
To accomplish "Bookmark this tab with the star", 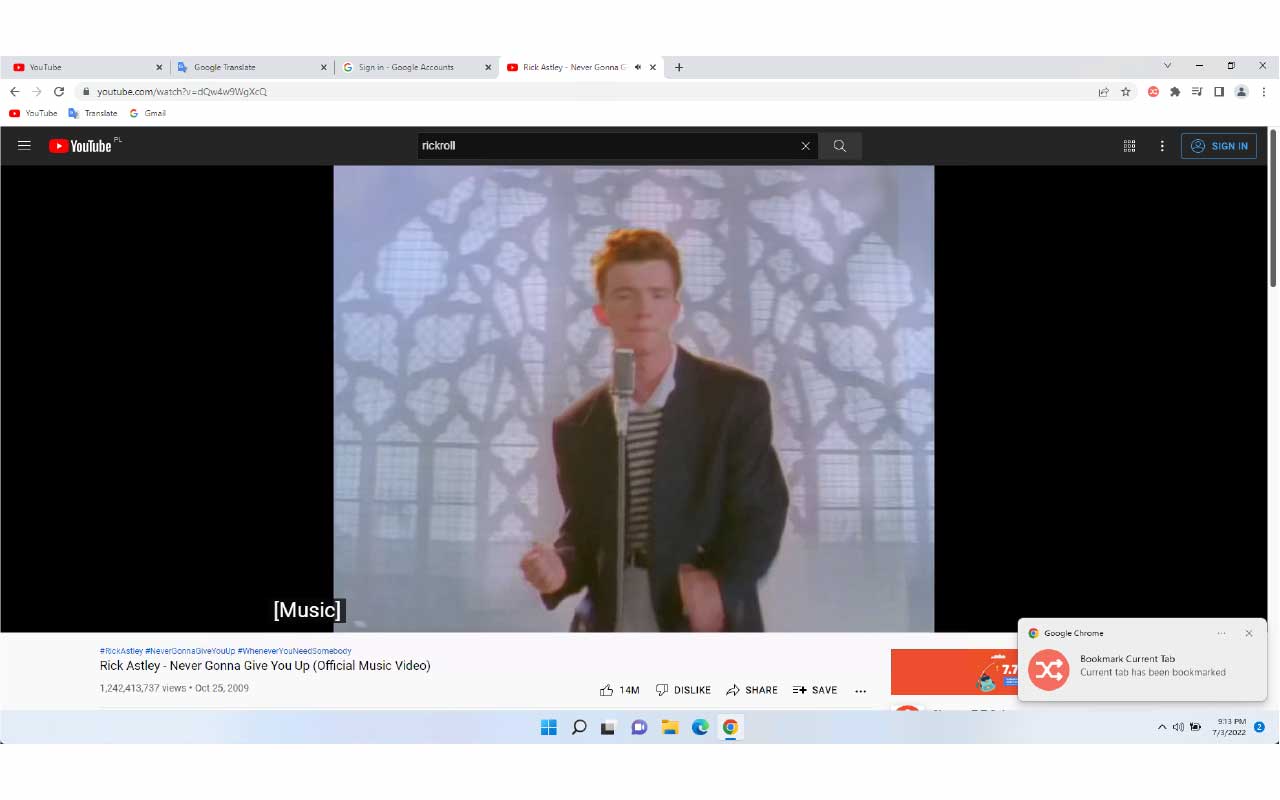I will click(x=1126, y=91).
